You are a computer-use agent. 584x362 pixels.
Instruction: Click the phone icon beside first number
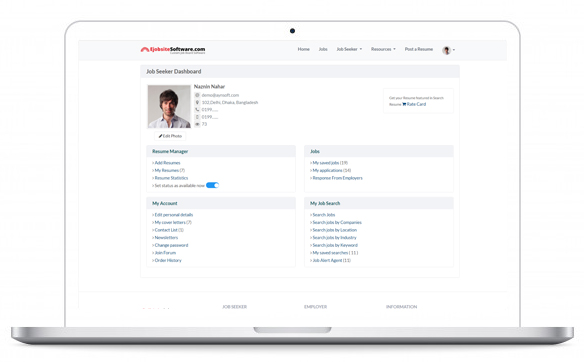coord(197,109)
